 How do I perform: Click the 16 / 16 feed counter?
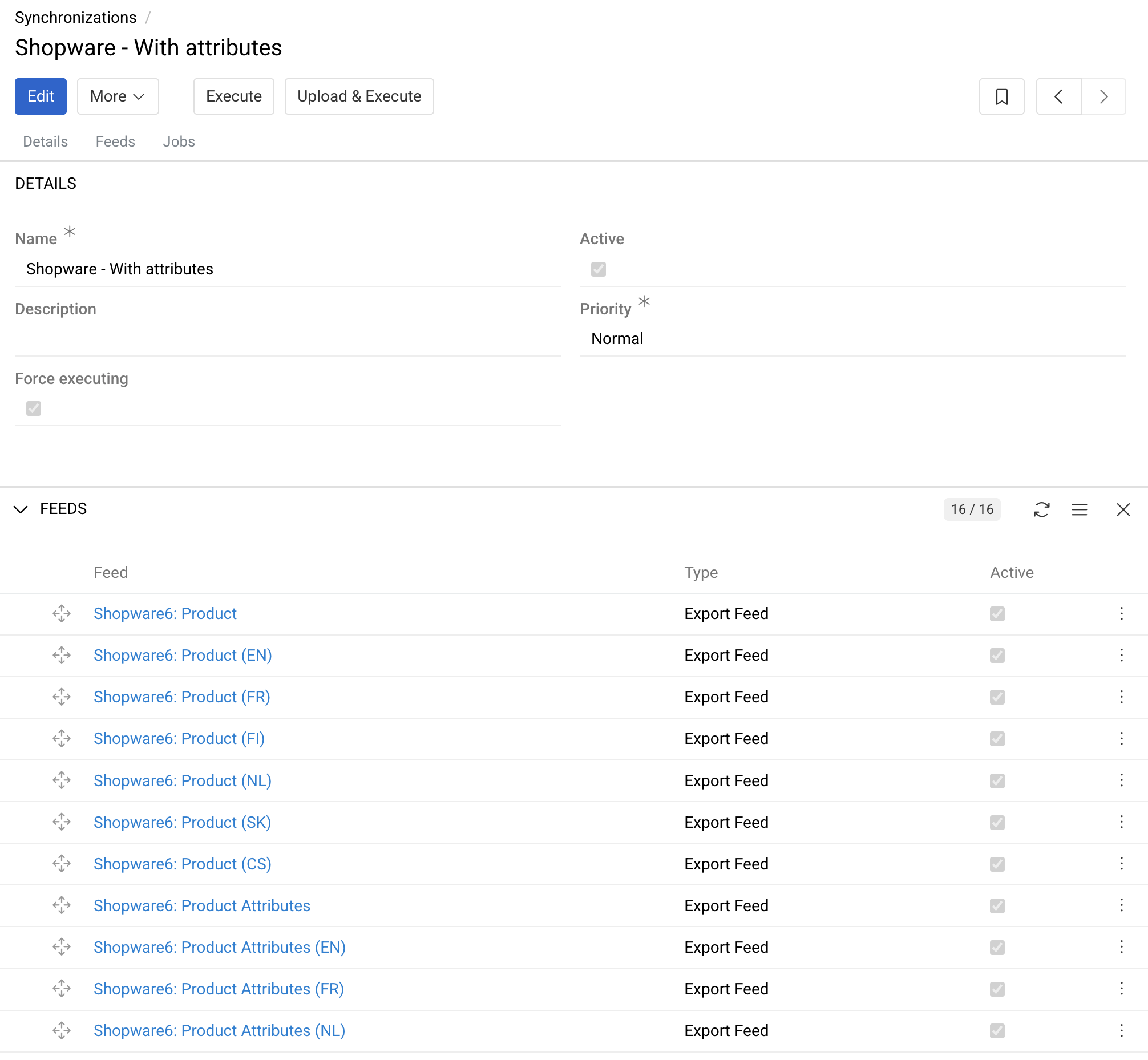point(972,509)
